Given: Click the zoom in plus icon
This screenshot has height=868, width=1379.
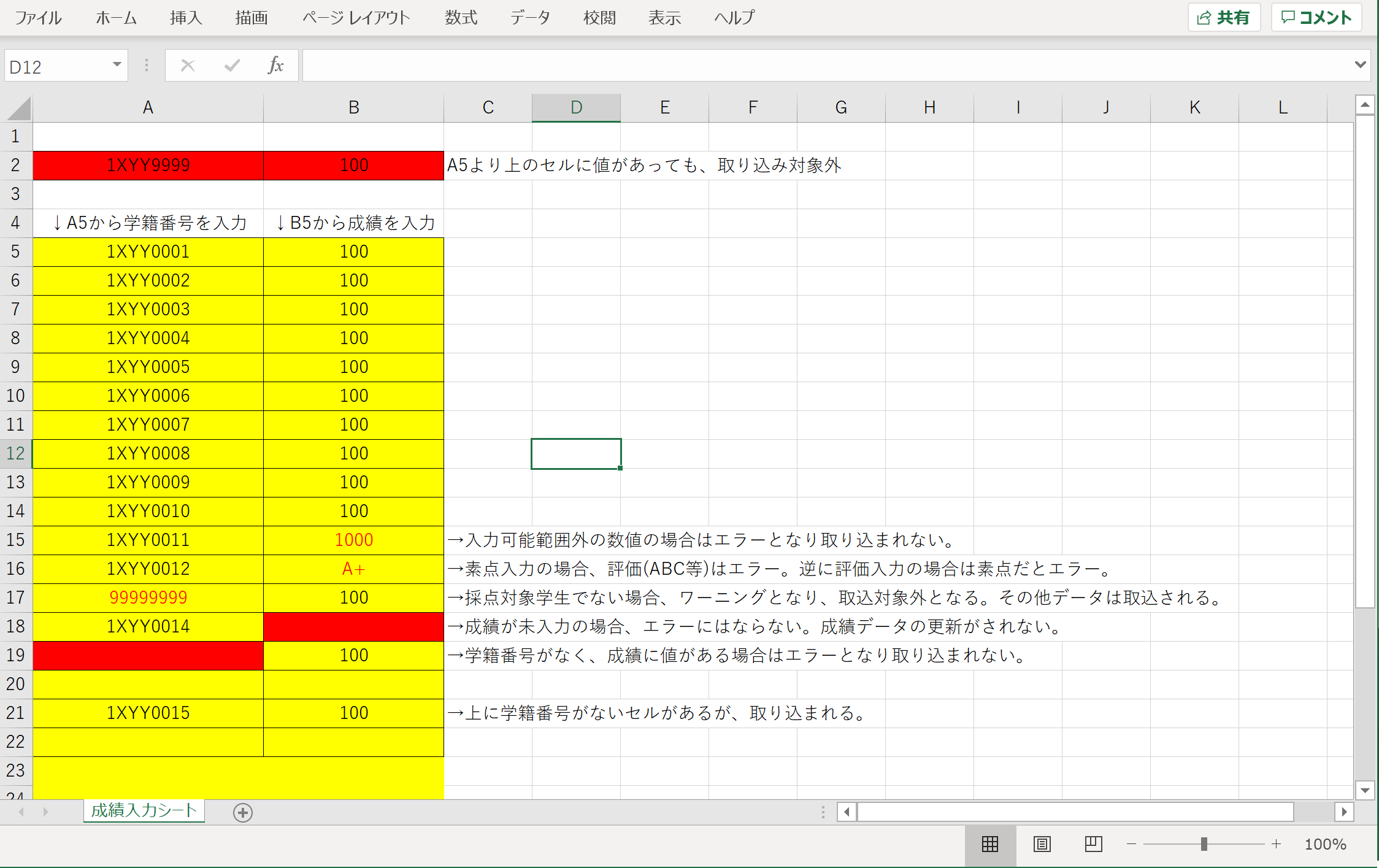Looking at the screenshot, I should point(1276,844).
